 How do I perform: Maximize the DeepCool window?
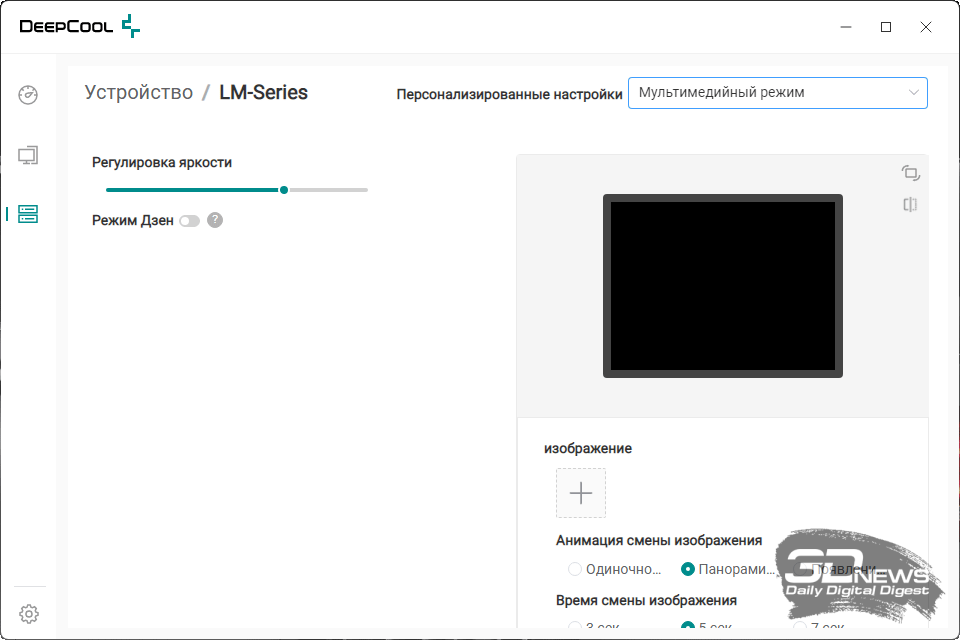point(886,27)
